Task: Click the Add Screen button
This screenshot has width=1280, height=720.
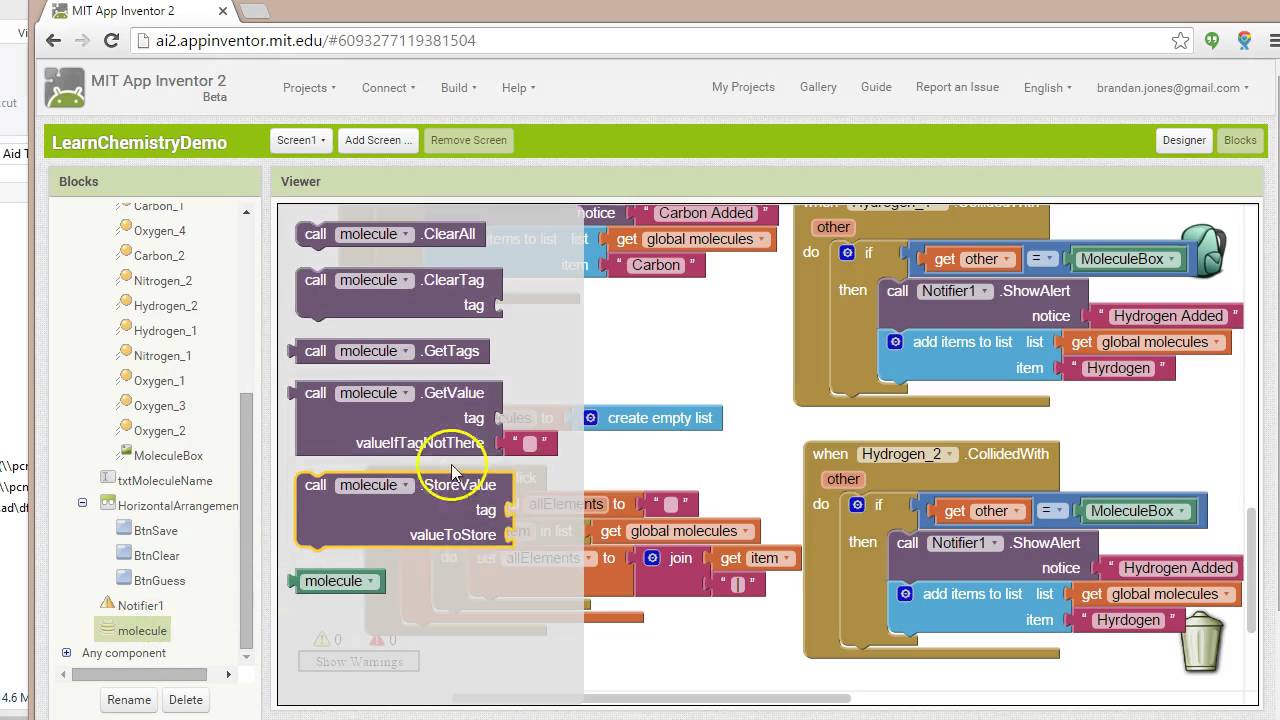Action: pos(378,141)
